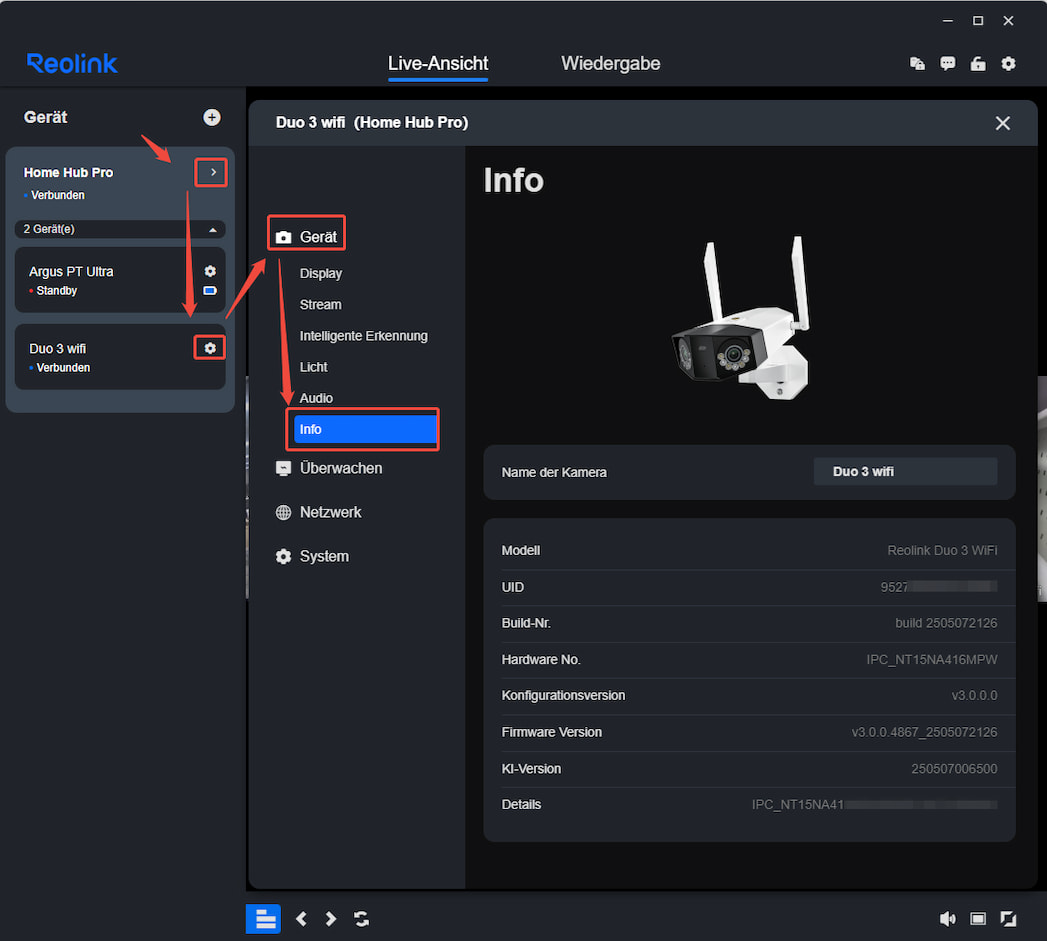The image size is (1047, 941).
Task: Click the lock icon in header
Action: click(x=978, y=63)
